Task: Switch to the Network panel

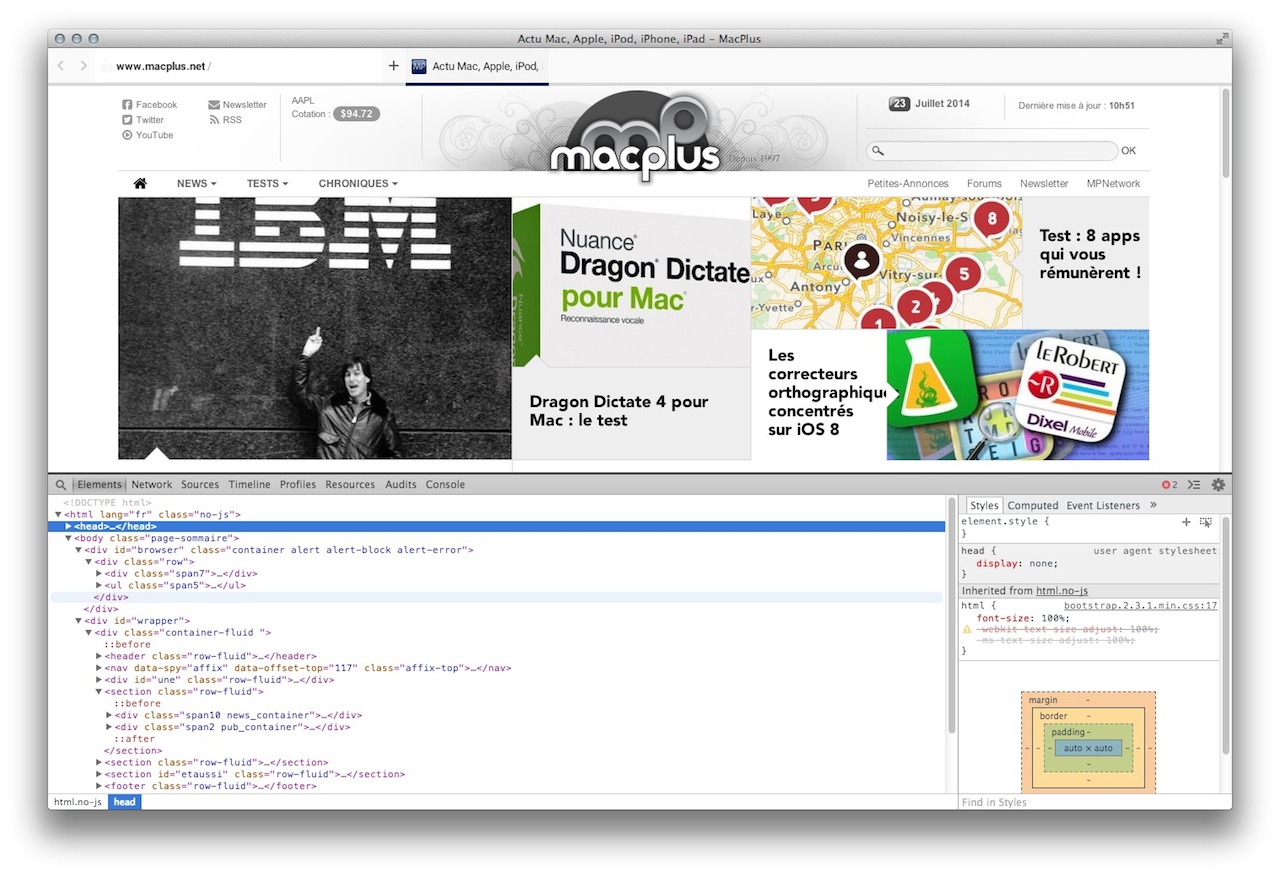Action: click(x=152, y=485)
